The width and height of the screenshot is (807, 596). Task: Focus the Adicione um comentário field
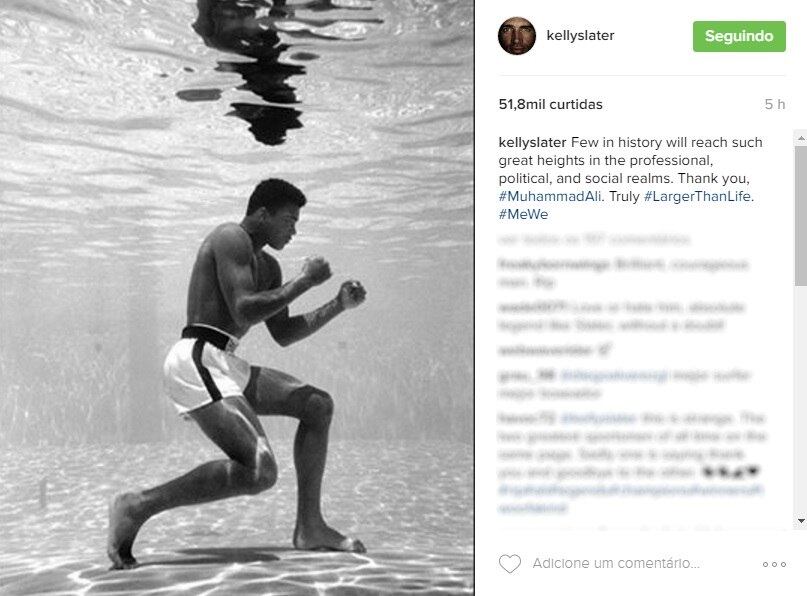616,564
